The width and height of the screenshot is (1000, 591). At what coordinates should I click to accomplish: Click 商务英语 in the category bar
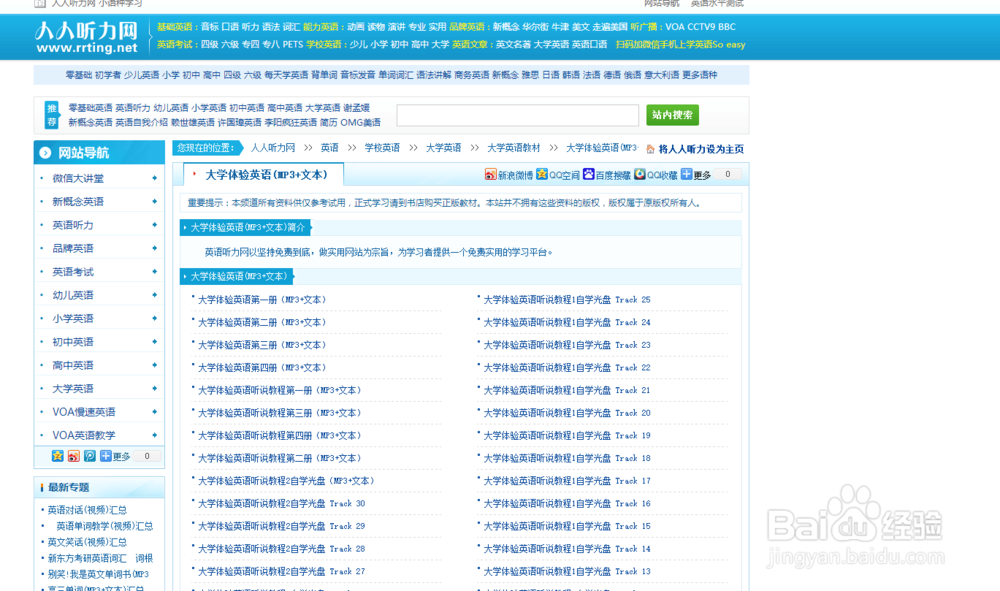pos(472,75)
